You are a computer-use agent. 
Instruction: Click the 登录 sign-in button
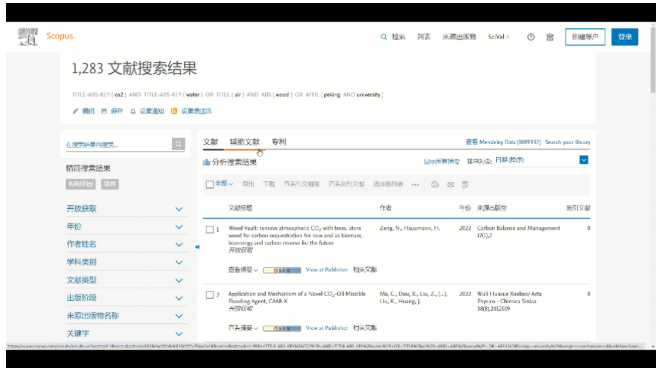(625, 37)
